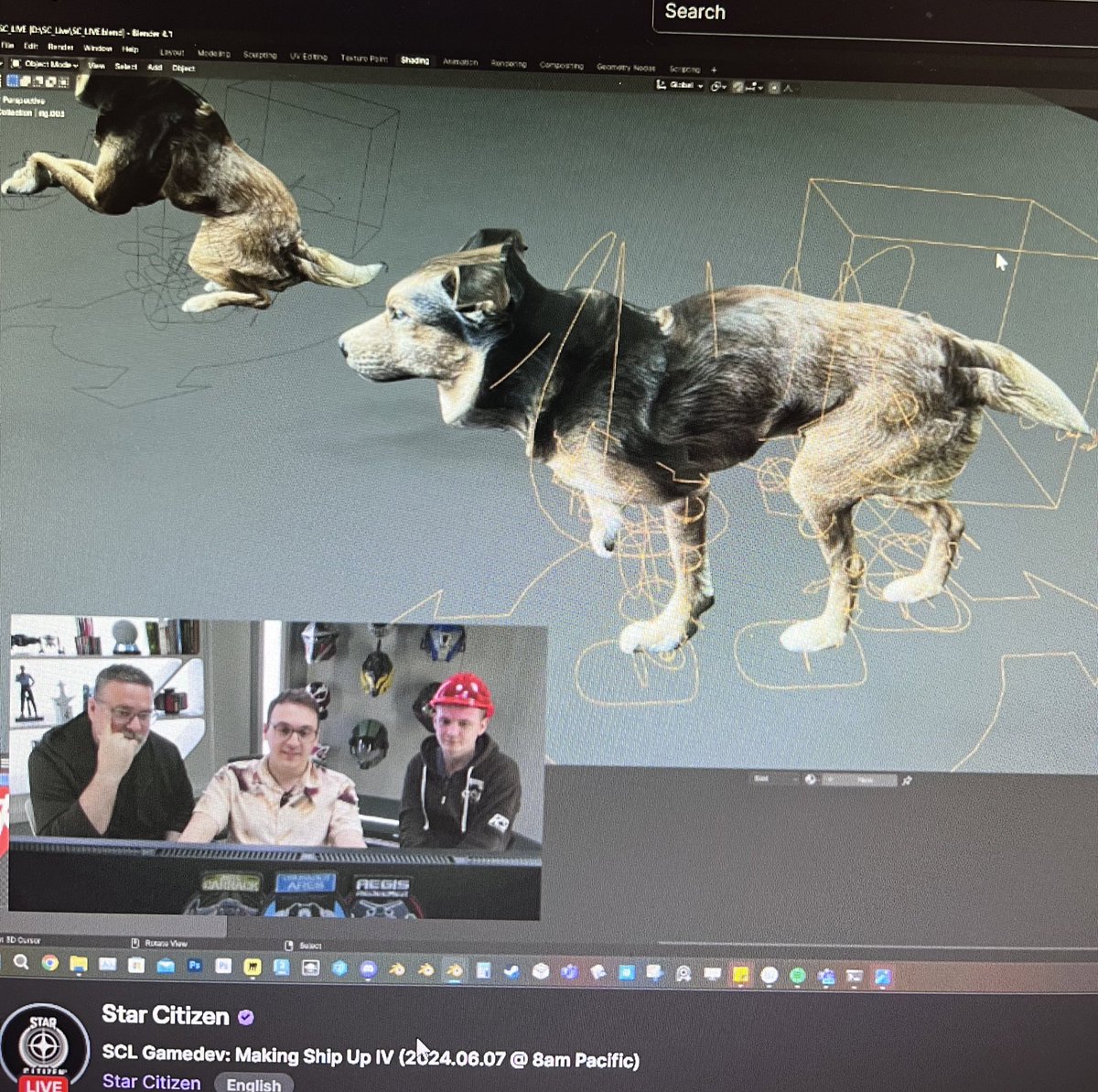Open Blender's Window menu

[x=97, y=49]
